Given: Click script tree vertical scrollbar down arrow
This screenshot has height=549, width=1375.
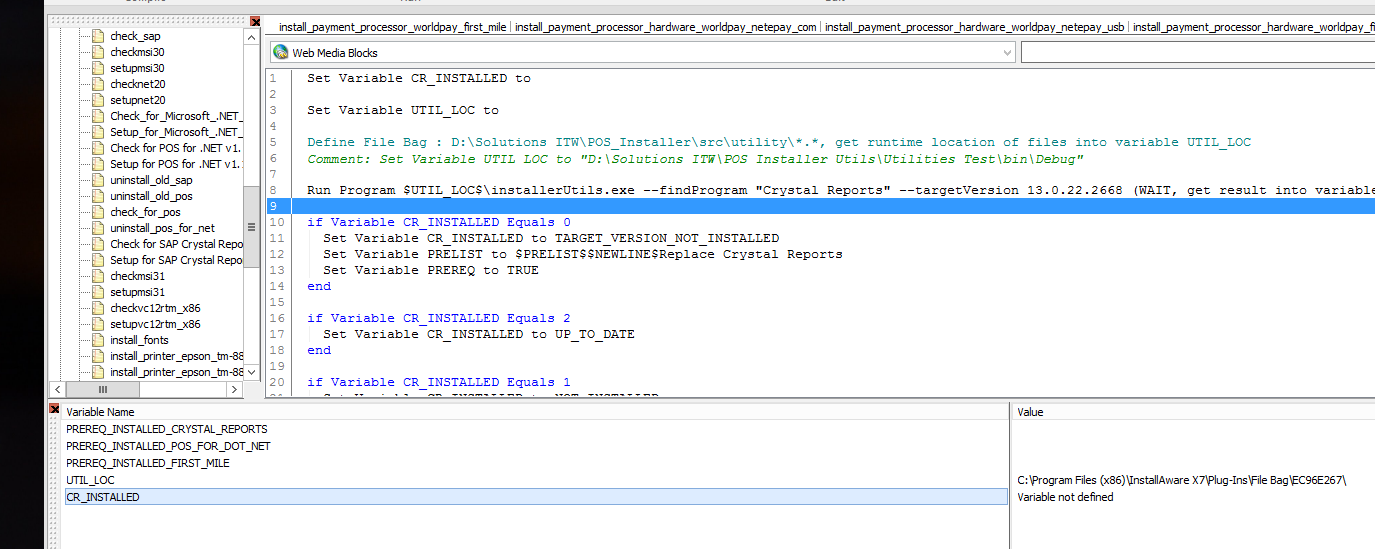Looking at the screenshot, I should (251, 371).
